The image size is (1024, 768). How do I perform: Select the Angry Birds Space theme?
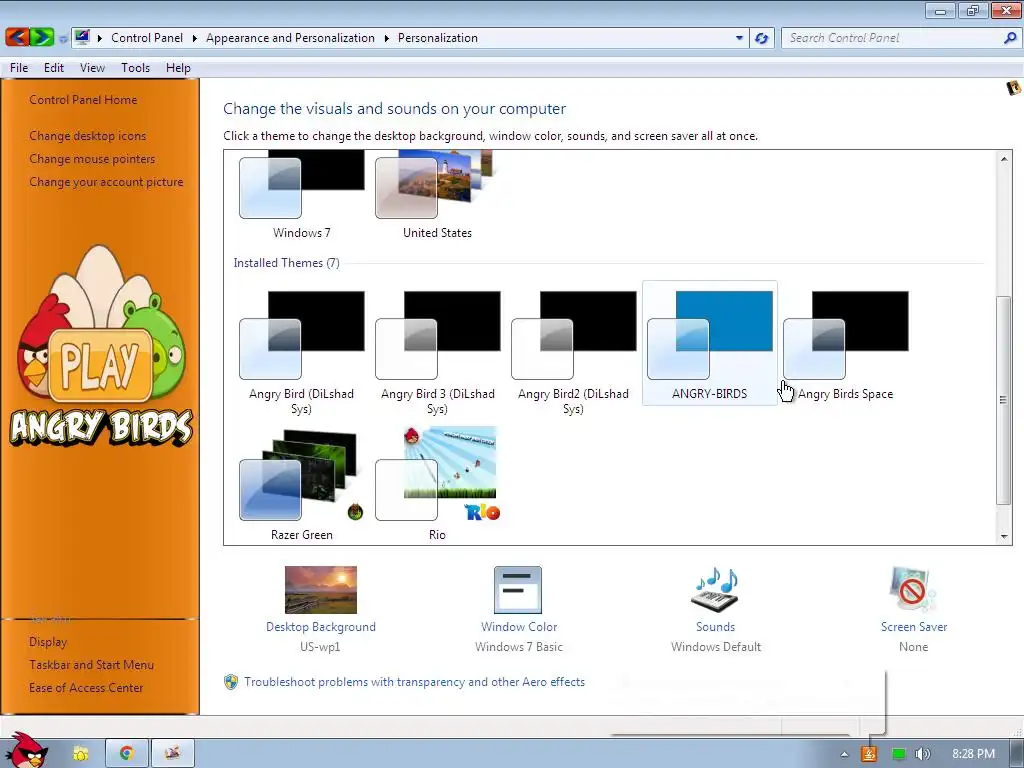[846, 344]
